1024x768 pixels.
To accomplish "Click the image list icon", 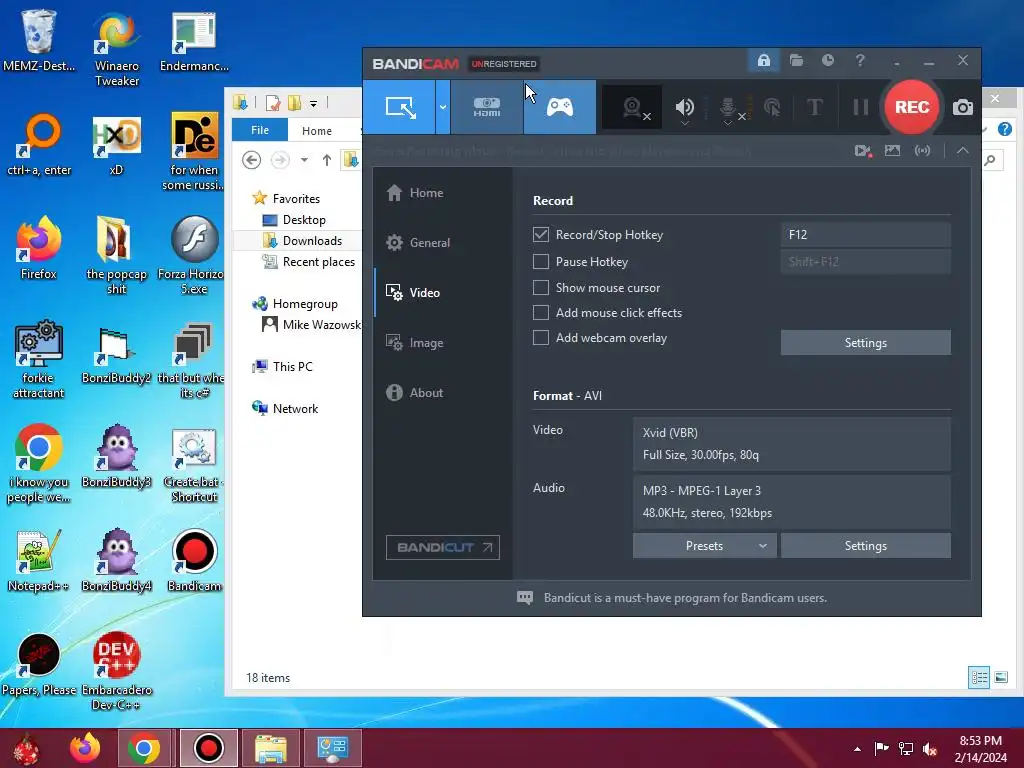I will (x=892, y=151).
